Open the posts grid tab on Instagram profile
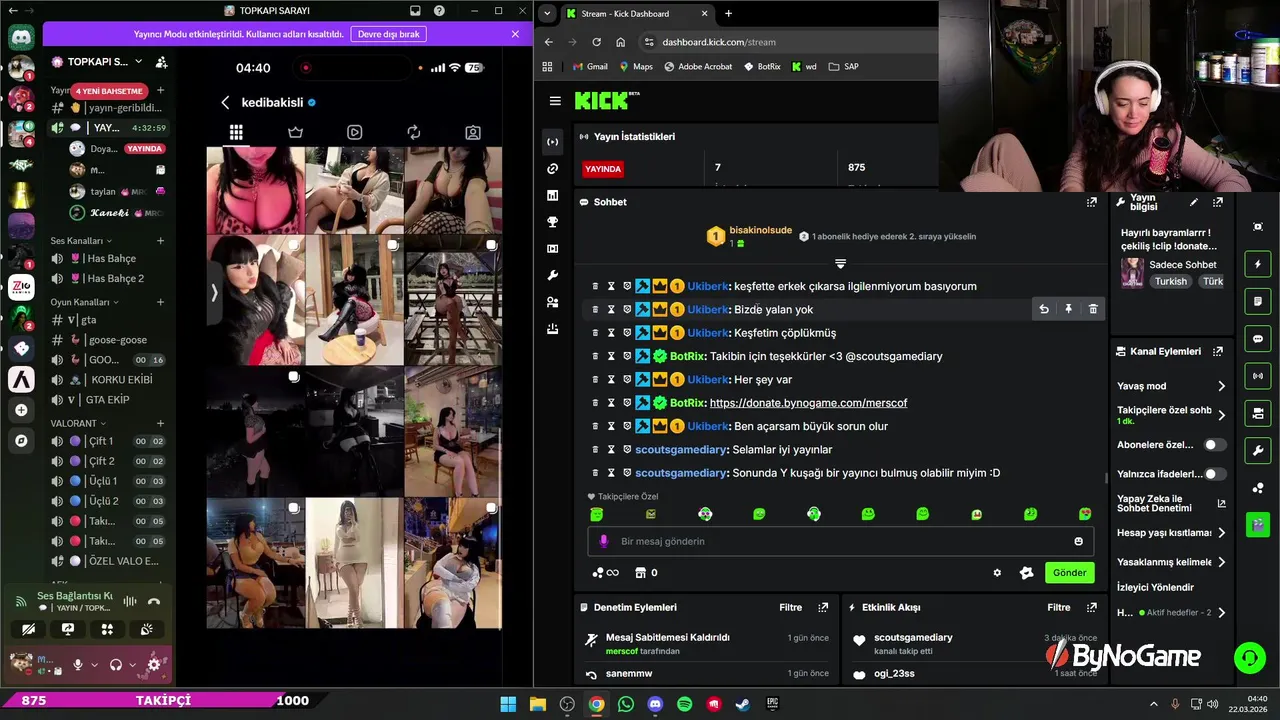1280x720 pixels. (x=236, y=132)
